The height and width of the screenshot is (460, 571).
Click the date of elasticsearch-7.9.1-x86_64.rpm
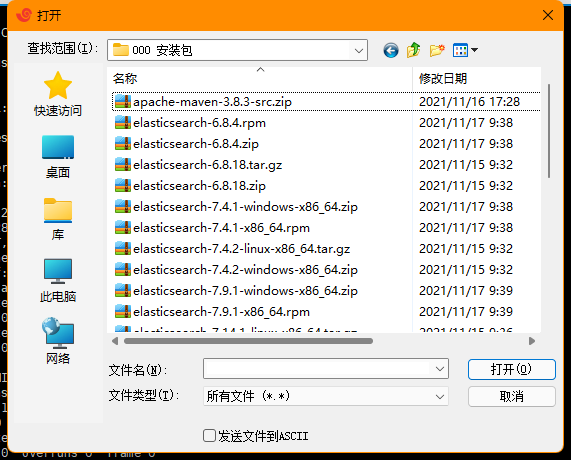tap(466, 311)
